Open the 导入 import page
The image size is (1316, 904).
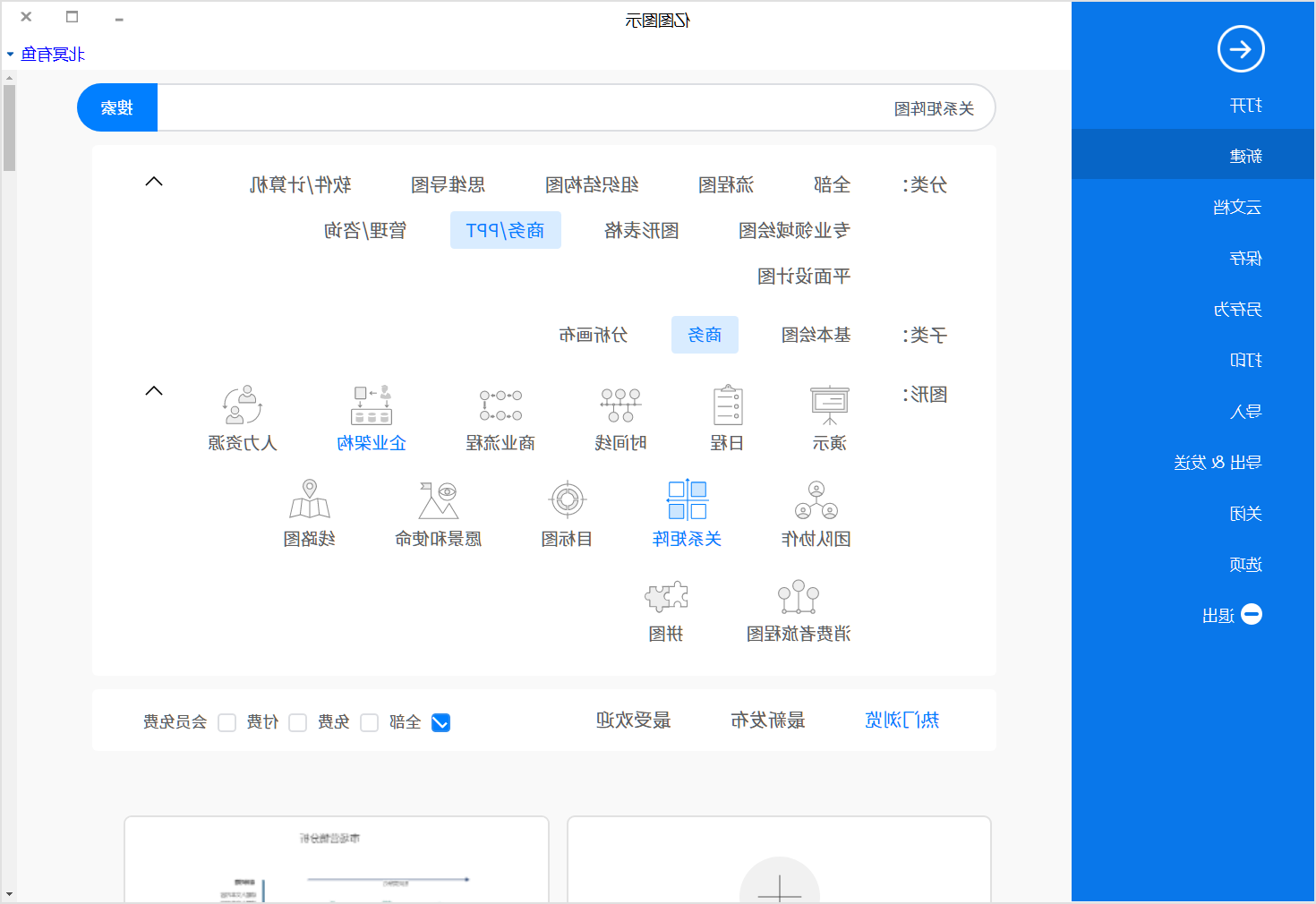(1246, 412)
